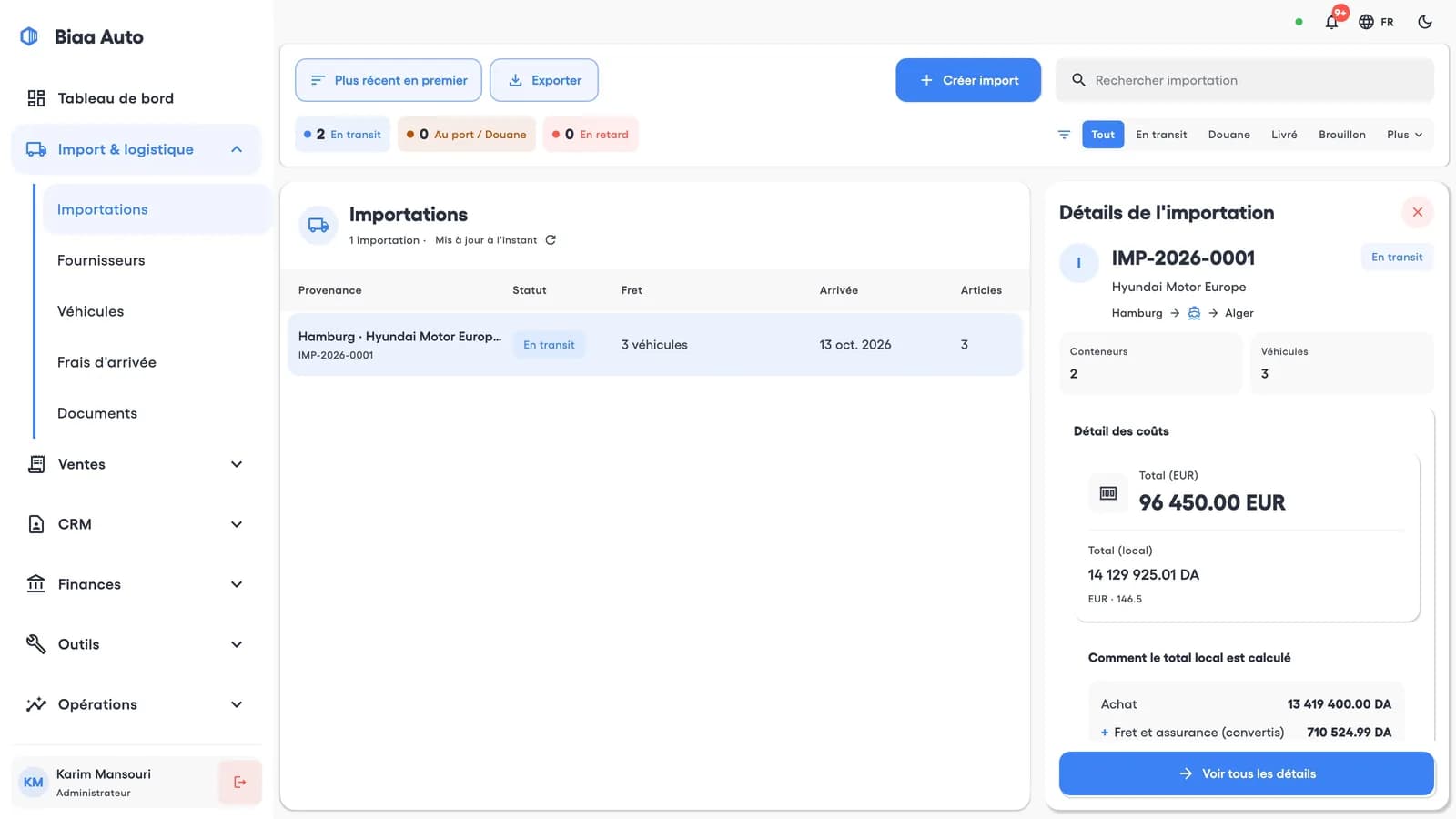
Task: Switch to the Douane filter tab
Action: click(x=1228, y=135)
